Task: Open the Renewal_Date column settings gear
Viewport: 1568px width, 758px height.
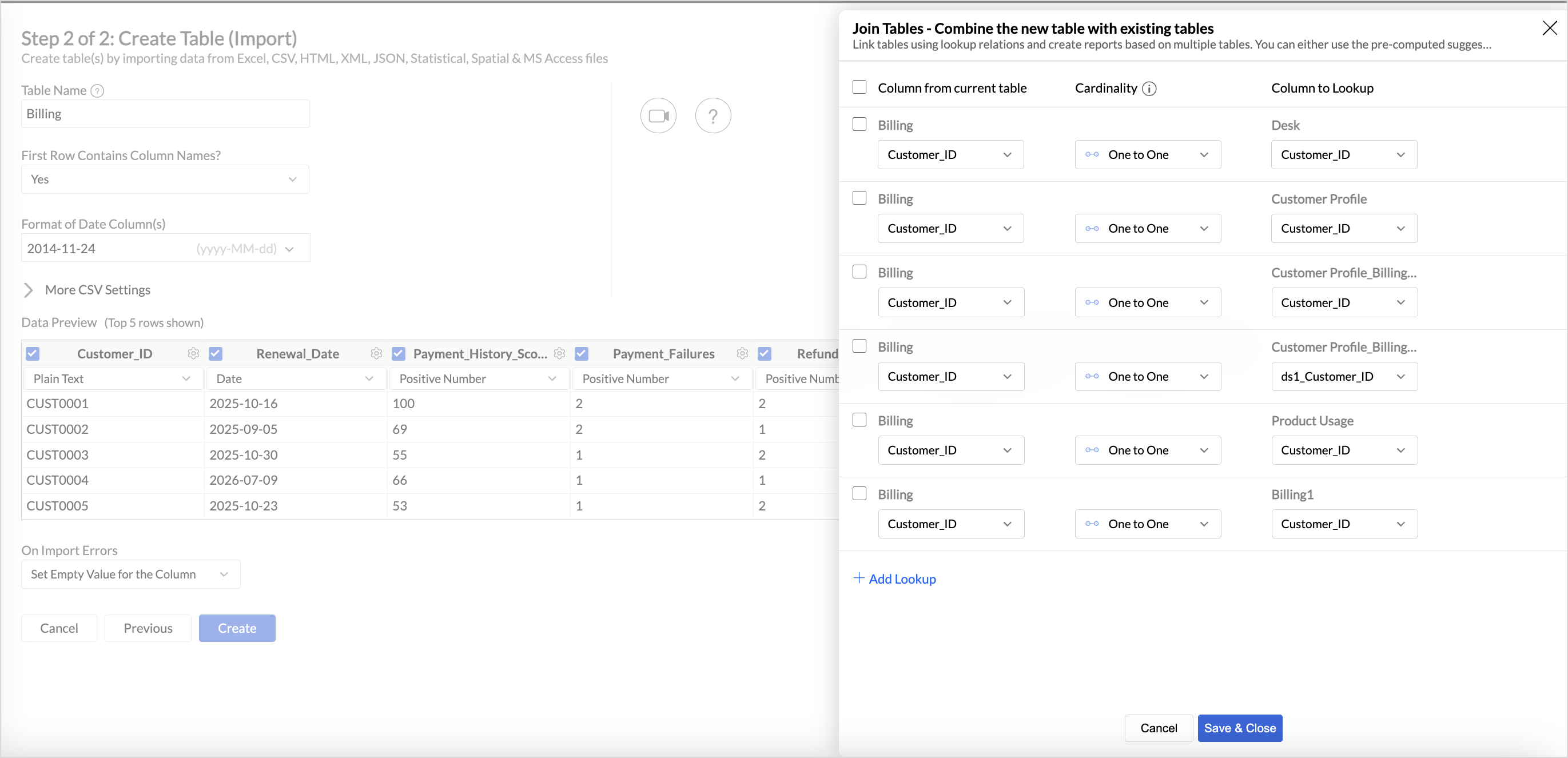Action: [376, 353]
